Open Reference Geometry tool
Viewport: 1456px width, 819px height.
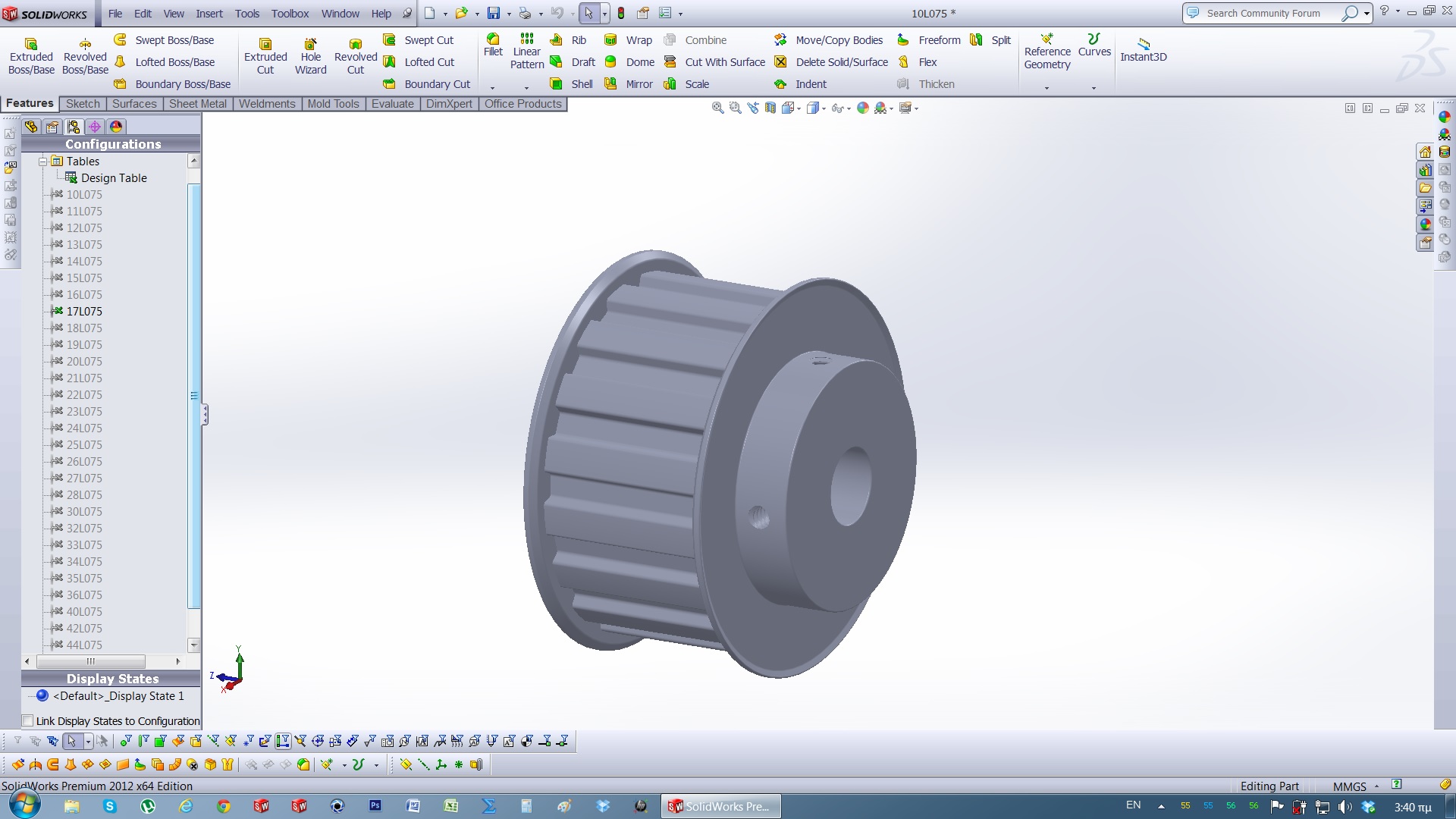point(1047,52)
